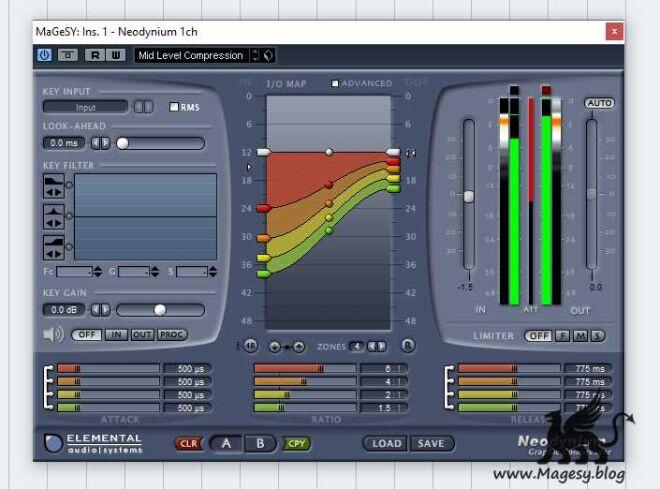Click the 48 range button below map
This screenshot has height=489, width=660.
click(x=250, y=346)
